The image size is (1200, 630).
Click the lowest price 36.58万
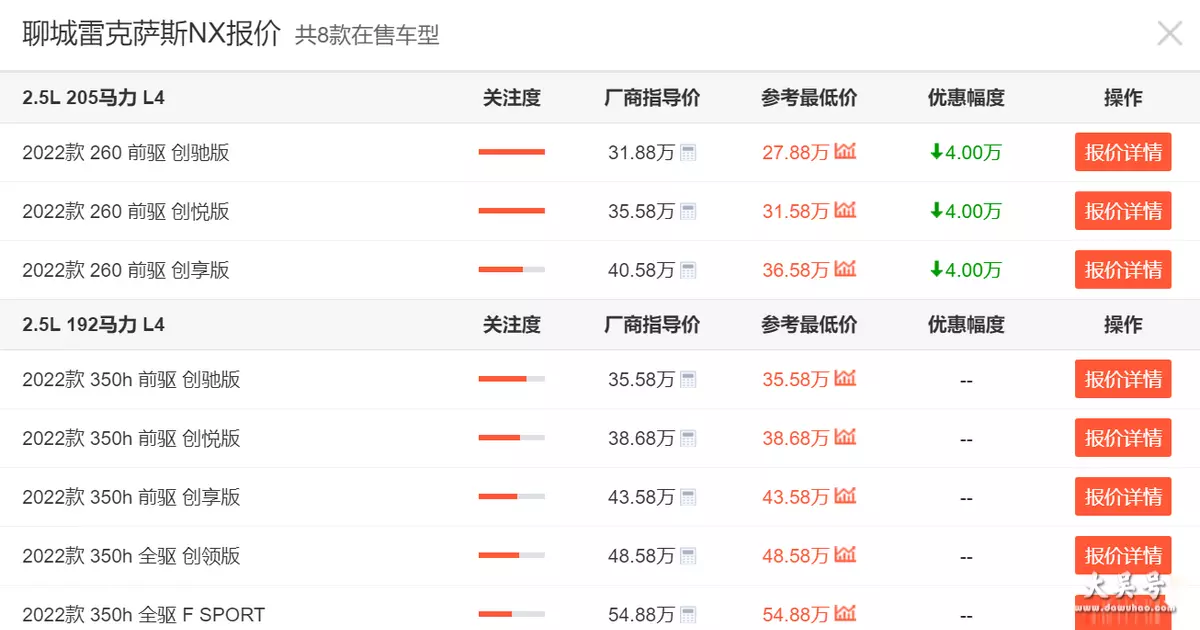coord(796,271)
